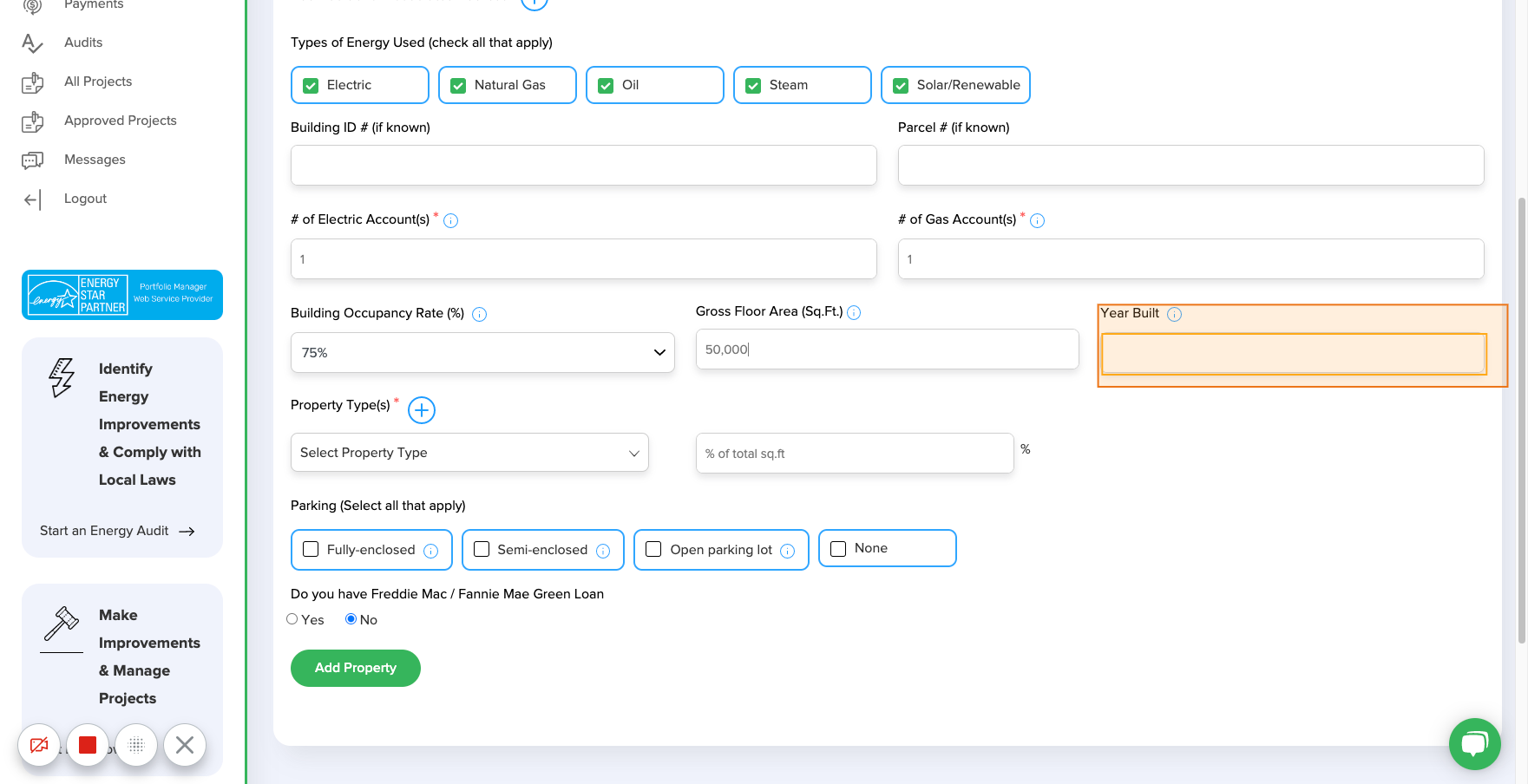
Task: Click the page vertical scrollbar
Action: (1521, 421)
